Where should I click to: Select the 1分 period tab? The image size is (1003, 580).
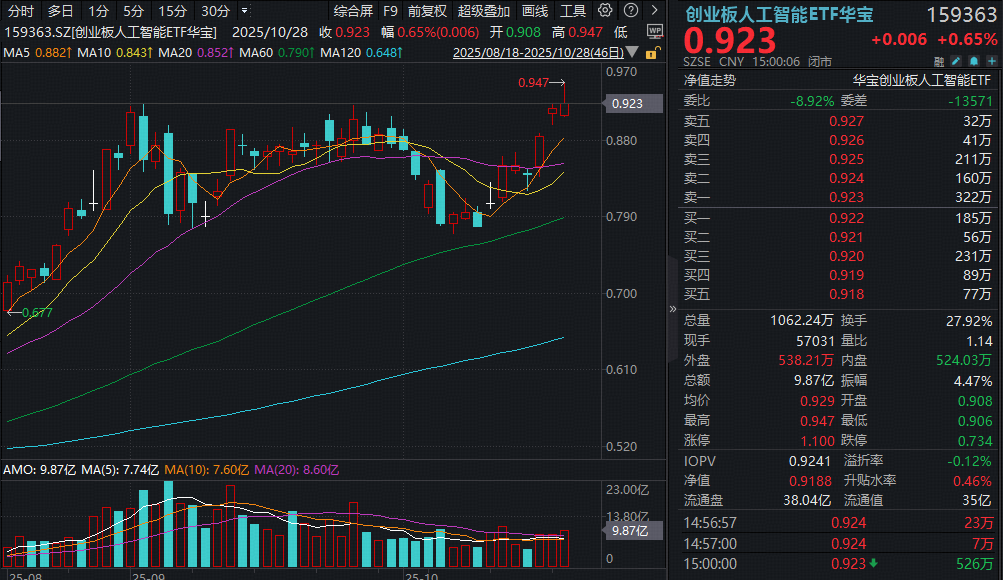[x=99, y=11]
